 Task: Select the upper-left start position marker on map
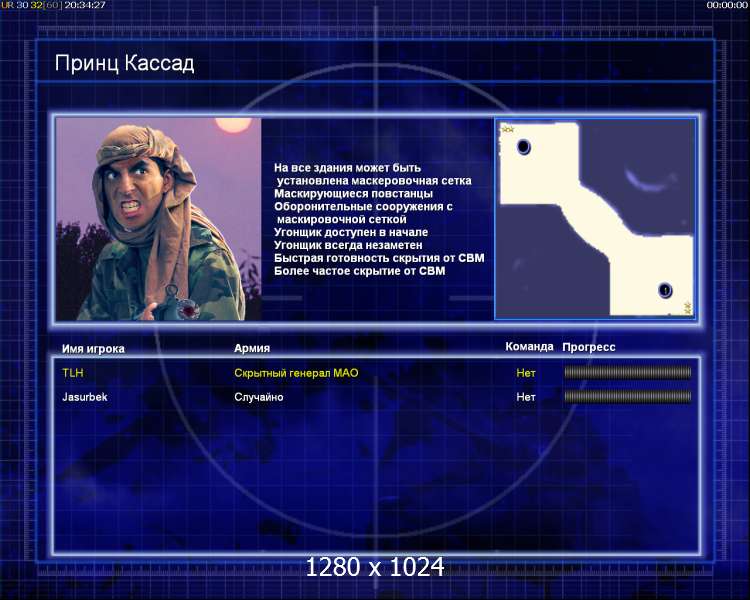click(x=524, y=146)
